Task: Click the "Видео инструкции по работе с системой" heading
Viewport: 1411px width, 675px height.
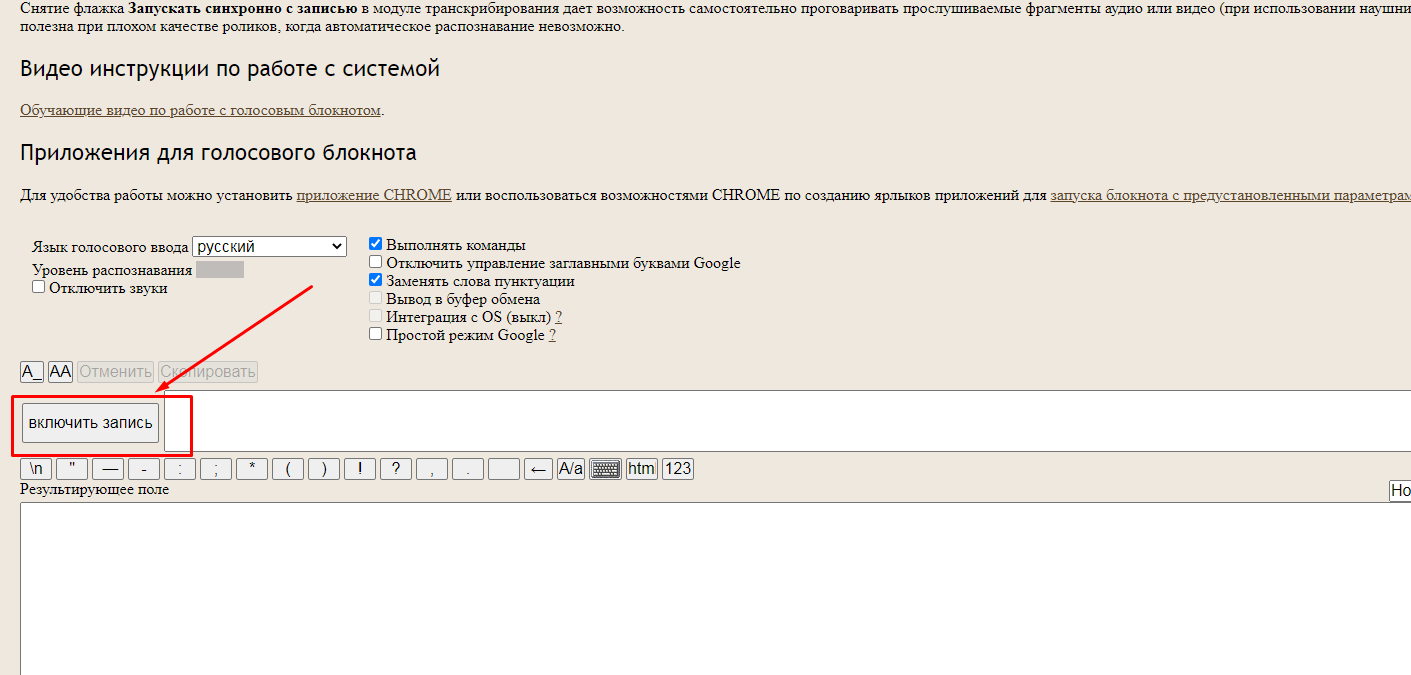Action: tap(230, 69)
